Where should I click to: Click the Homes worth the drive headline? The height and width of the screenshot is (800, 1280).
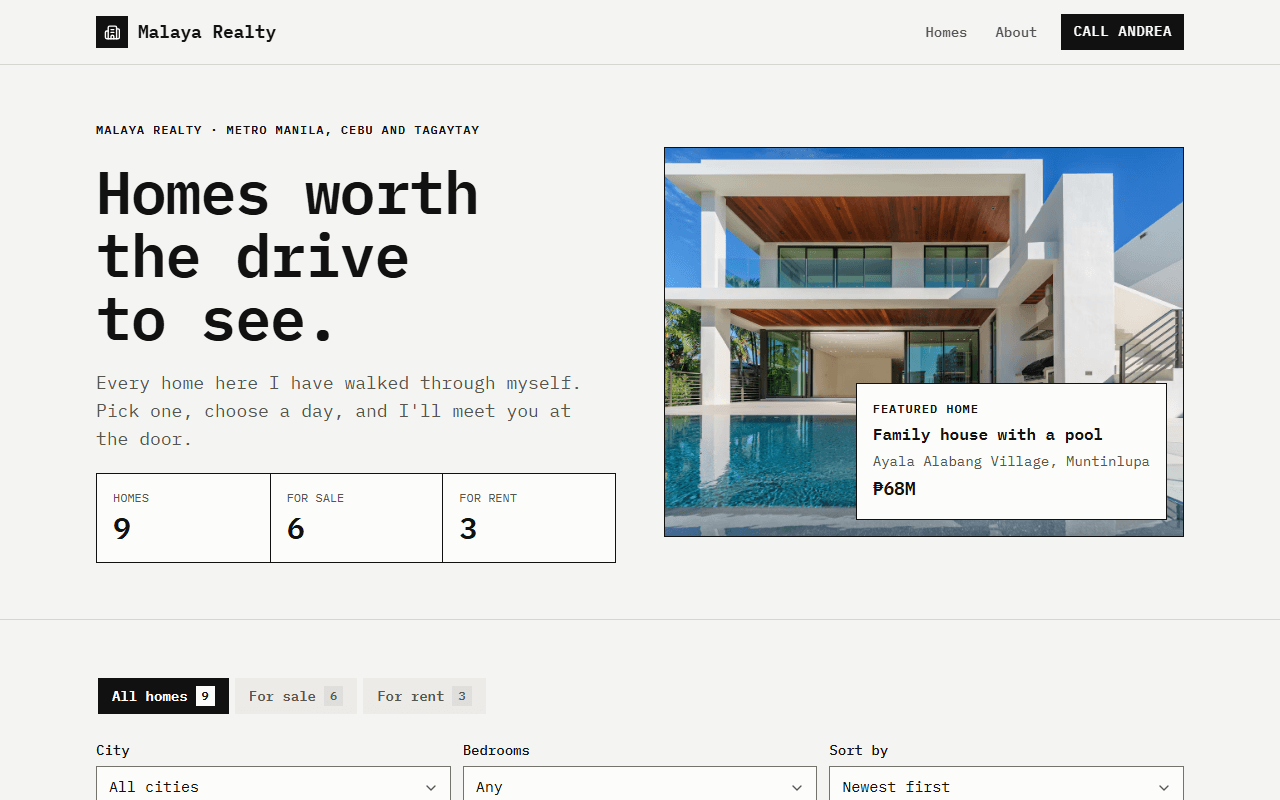coord(287,257)
